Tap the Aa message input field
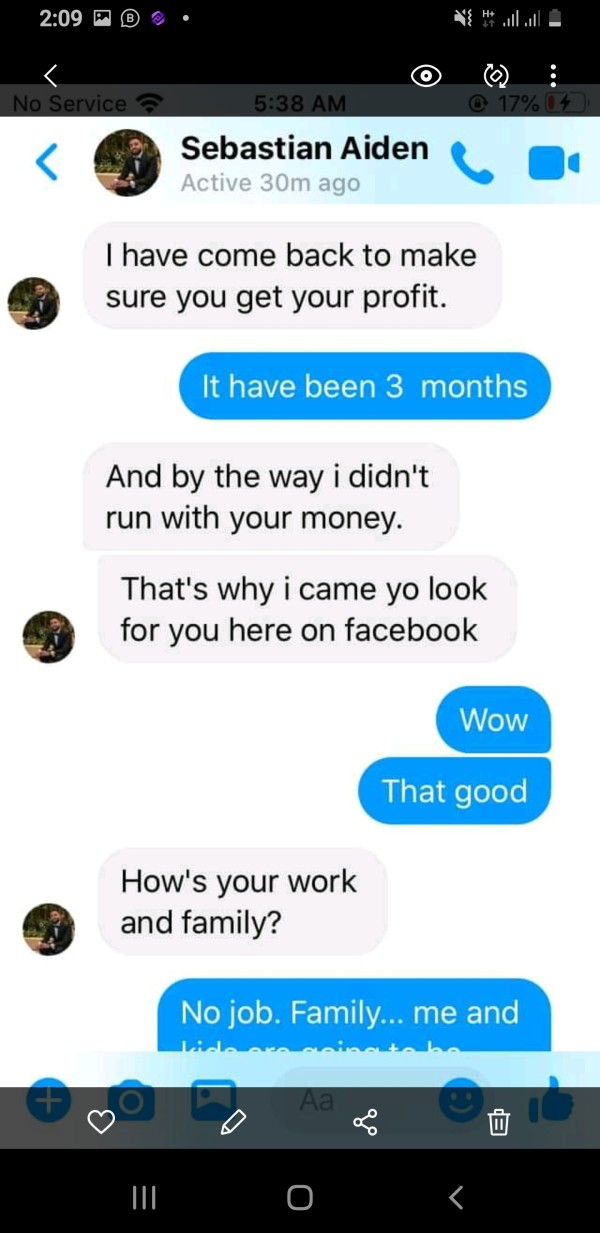The width and height of the screenshot is (600, 1233). pos(350,1100)
